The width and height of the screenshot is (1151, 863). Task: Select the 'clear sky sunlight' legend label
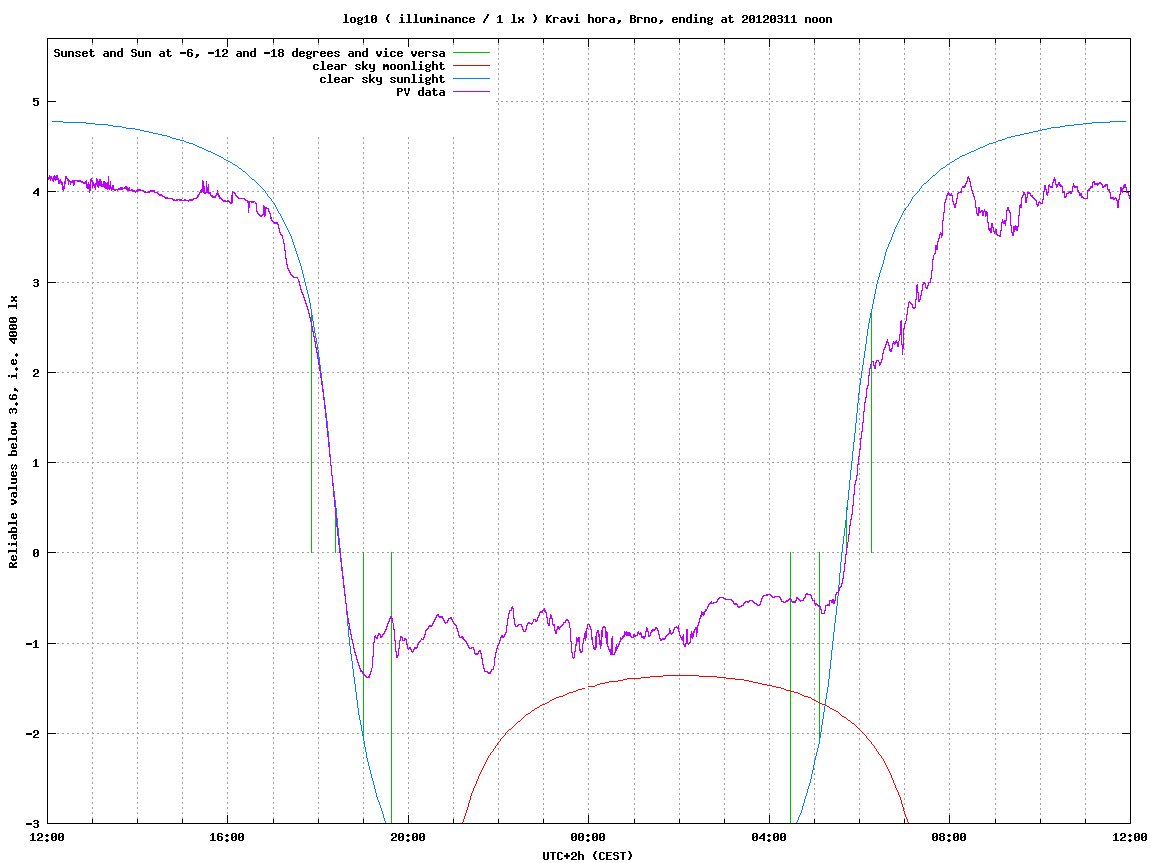click(382, 79)
